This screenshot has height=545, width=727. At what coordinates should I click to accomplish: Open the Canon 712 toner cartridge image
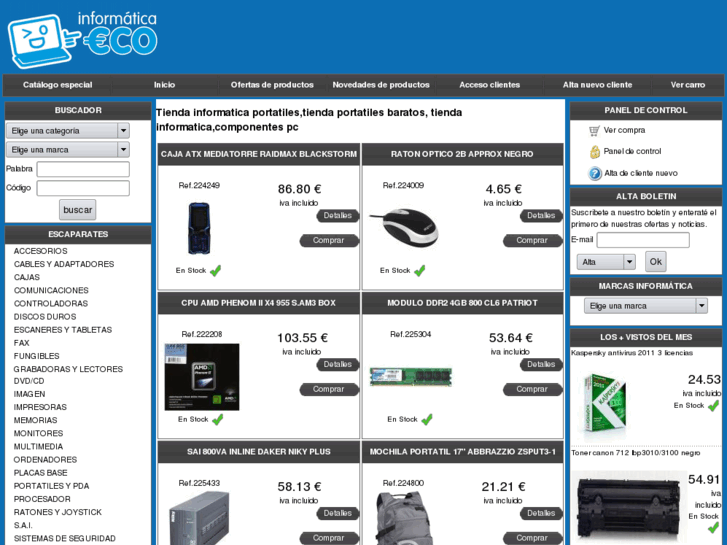[629, 507]
